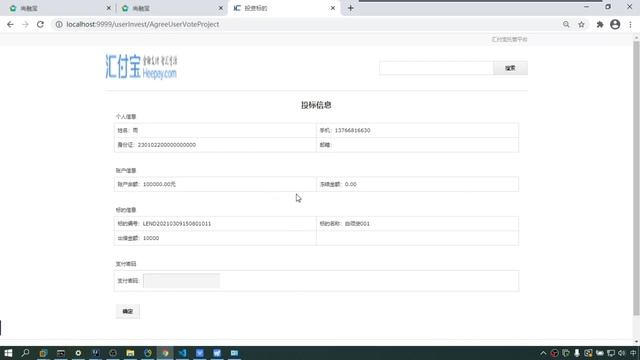Close the first browser tab
The image size is (640, 360).
coord(109,8)
